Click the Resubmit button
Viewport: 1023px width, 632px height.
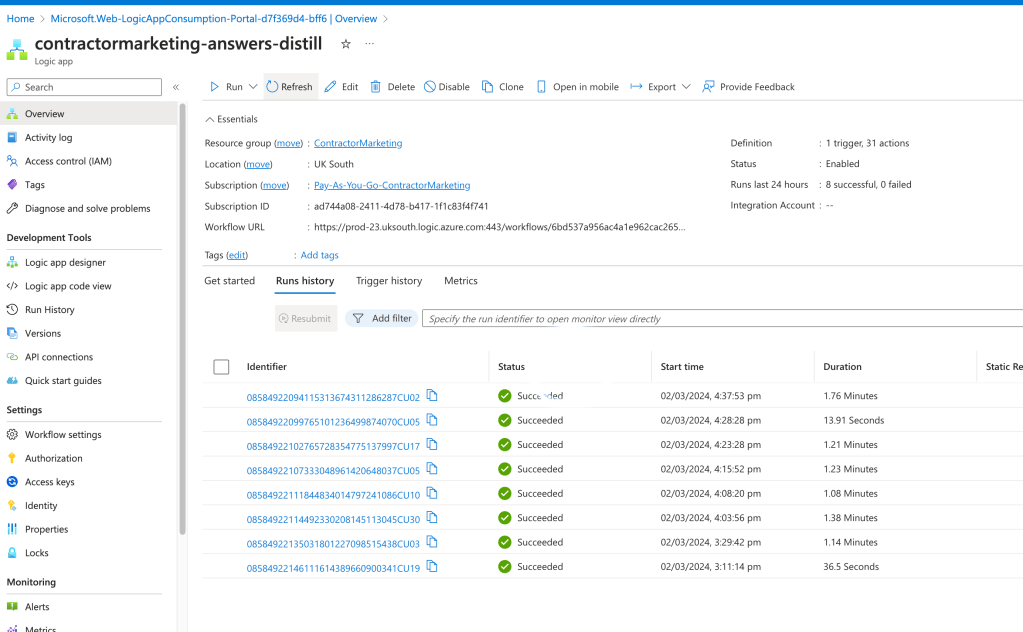click(x=305, y=318)
